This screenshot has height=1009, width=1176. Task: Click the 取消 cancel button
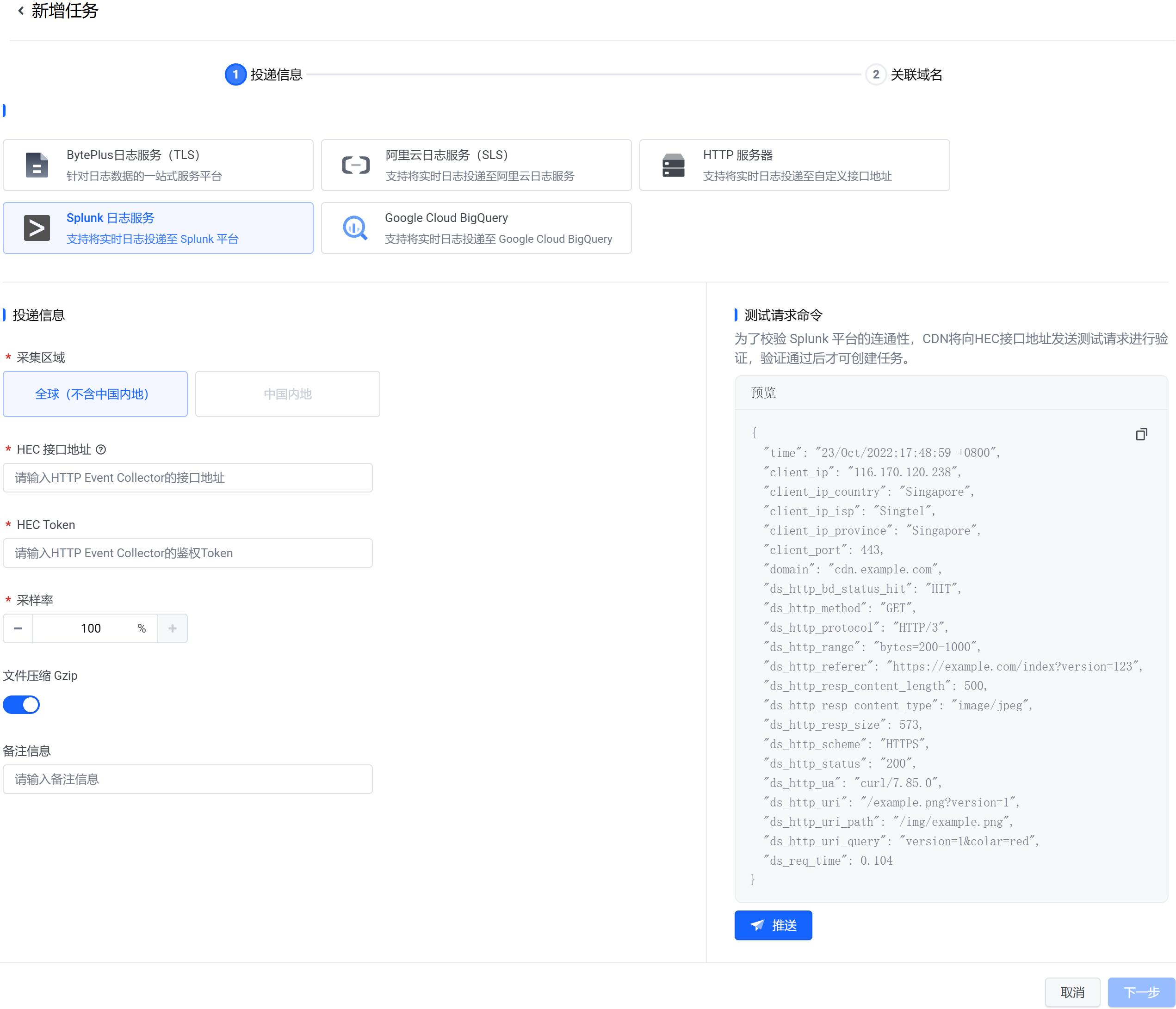point(1072,992)
